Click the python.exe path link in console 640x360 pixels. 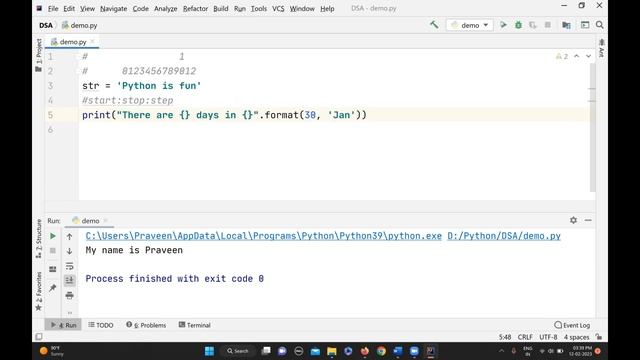click(263, 236)
